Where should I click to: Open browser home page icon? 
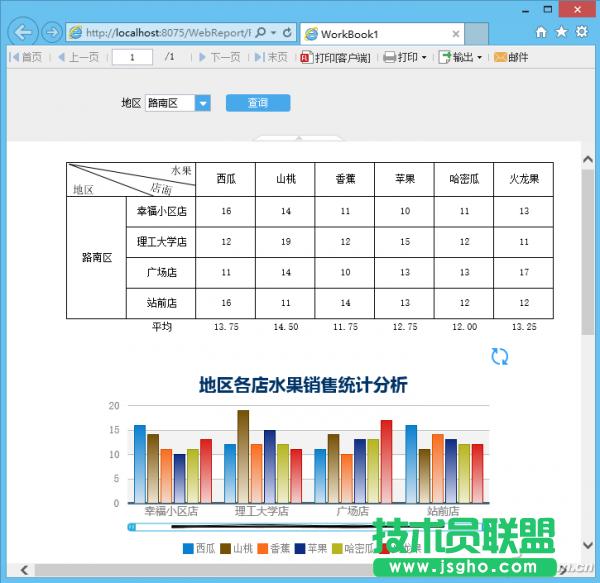[x=541, y=32]
